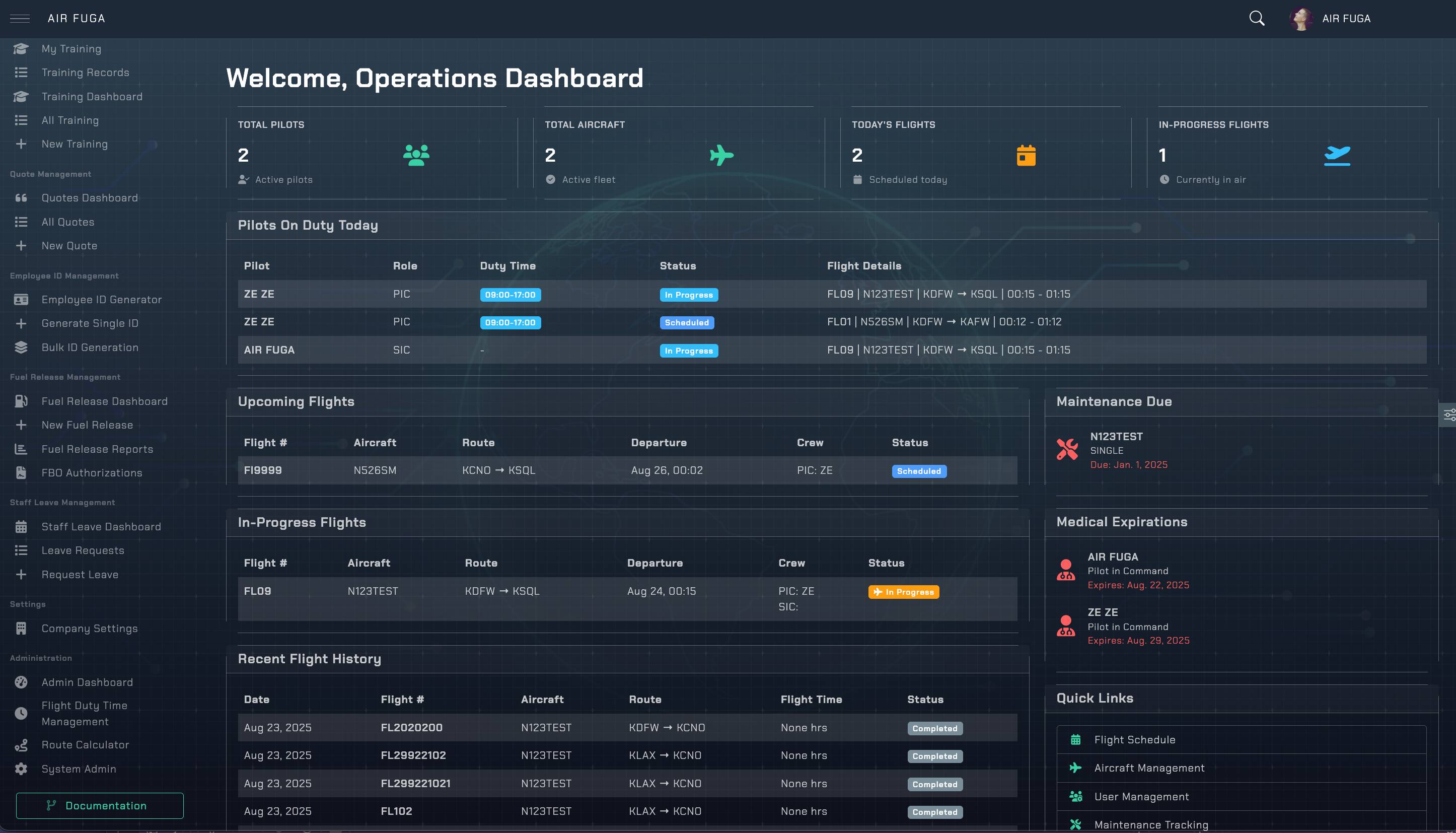Image resolution: width=1456 pixels, height=833 pixels.
Task: Click the Employee ID Generator card icon
Action: click(x=21, y=299)
